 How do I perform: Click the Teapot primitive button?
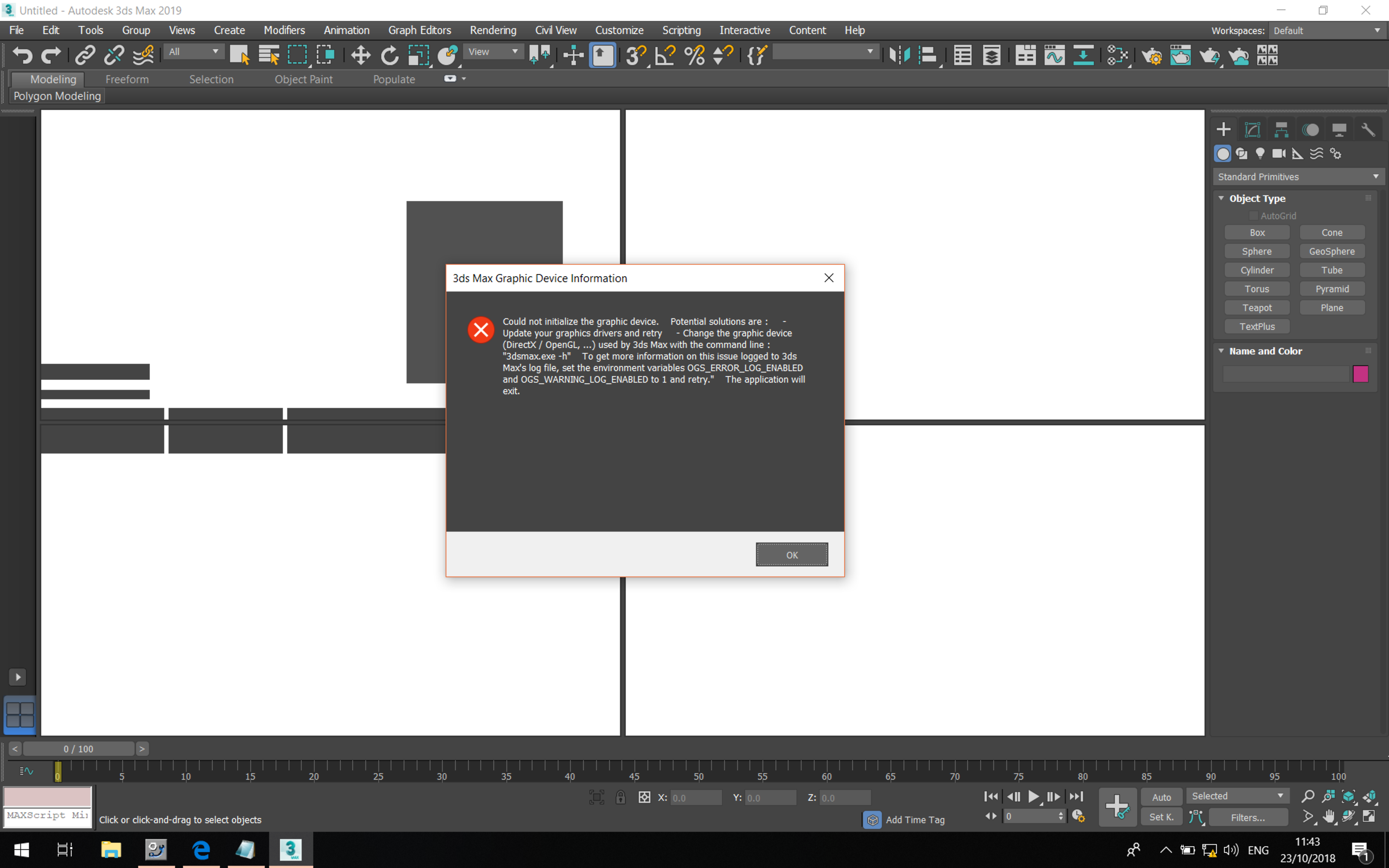click(x=1257, y=308)
